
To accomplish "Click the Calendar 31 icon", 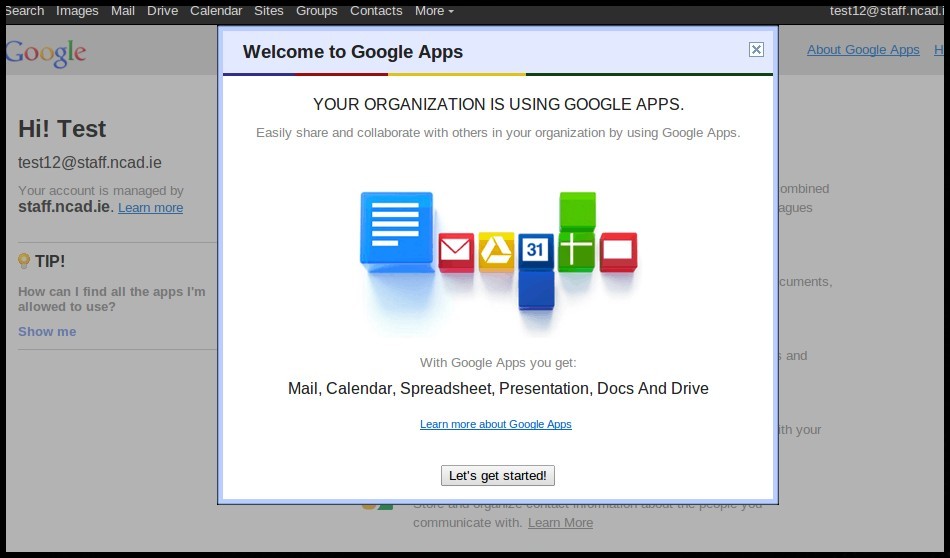I will [x=536, y=250].
